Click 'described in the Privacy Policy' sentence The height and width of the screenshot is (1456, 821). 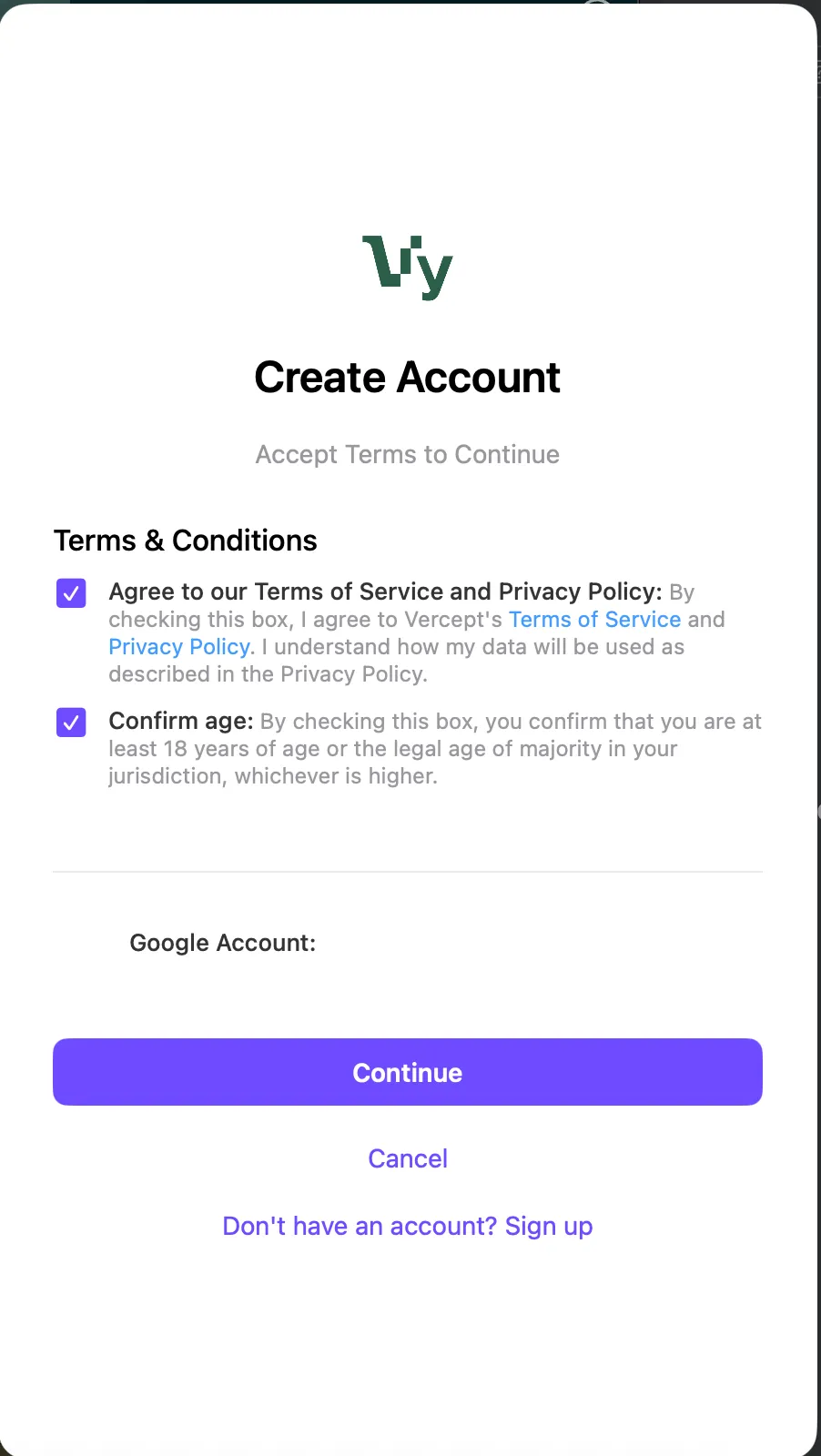268,674
